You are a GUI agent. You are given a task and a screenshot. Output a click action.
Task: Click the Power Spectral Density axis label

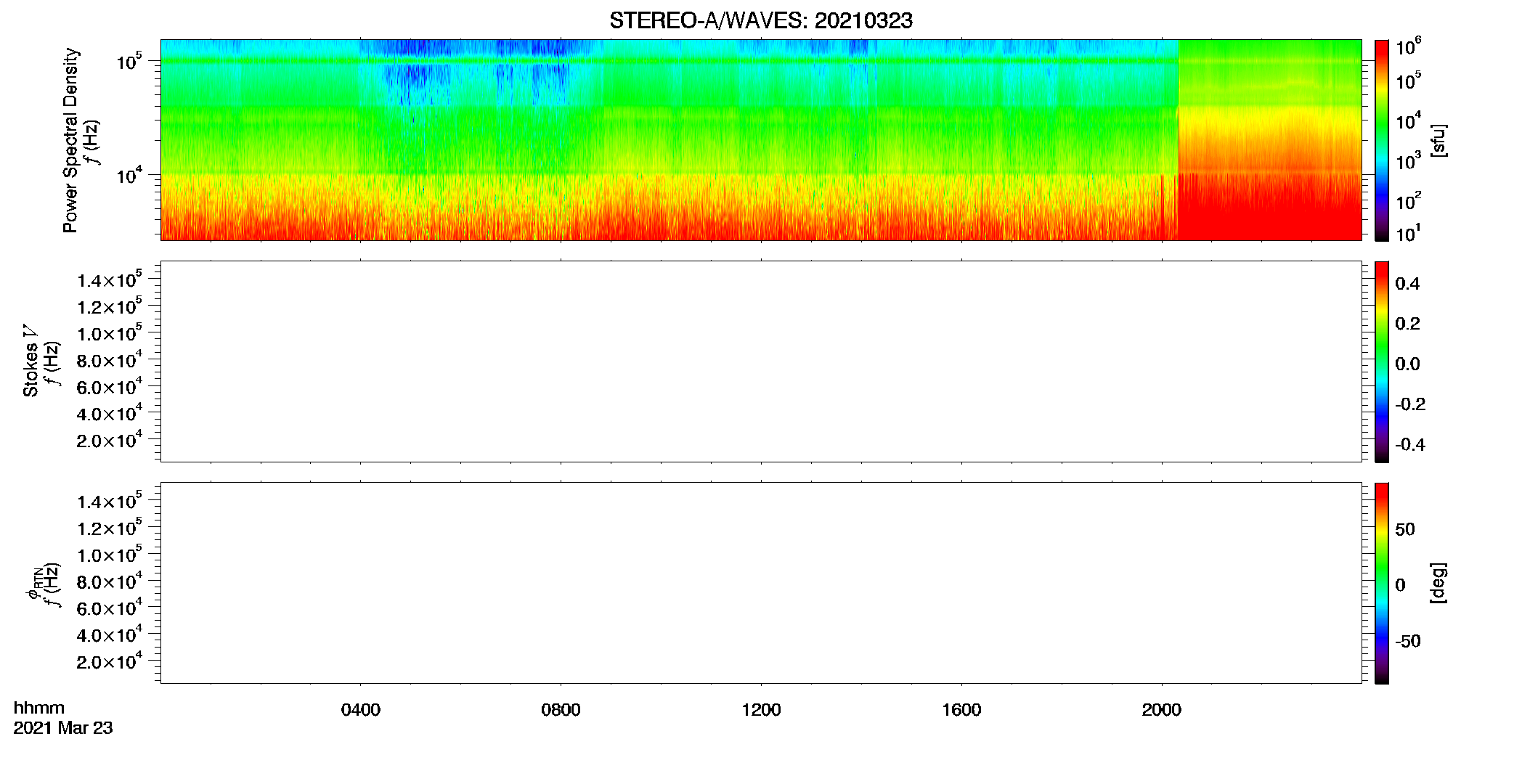pos(70,140)
